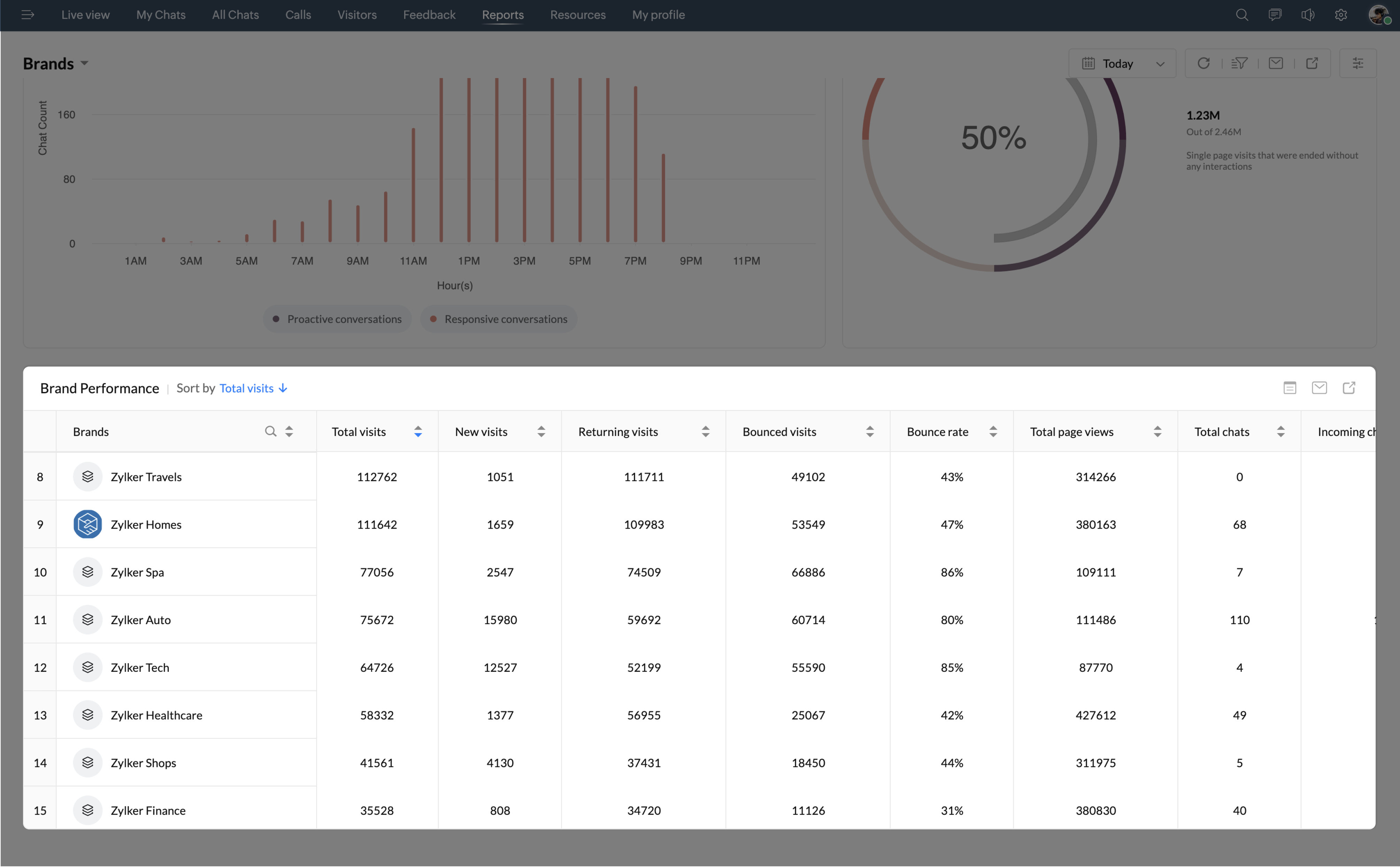This screenshot has width=1400, height=867.
Task: Click Zylker Healthcare brand name
Action: tap(156, 715)
